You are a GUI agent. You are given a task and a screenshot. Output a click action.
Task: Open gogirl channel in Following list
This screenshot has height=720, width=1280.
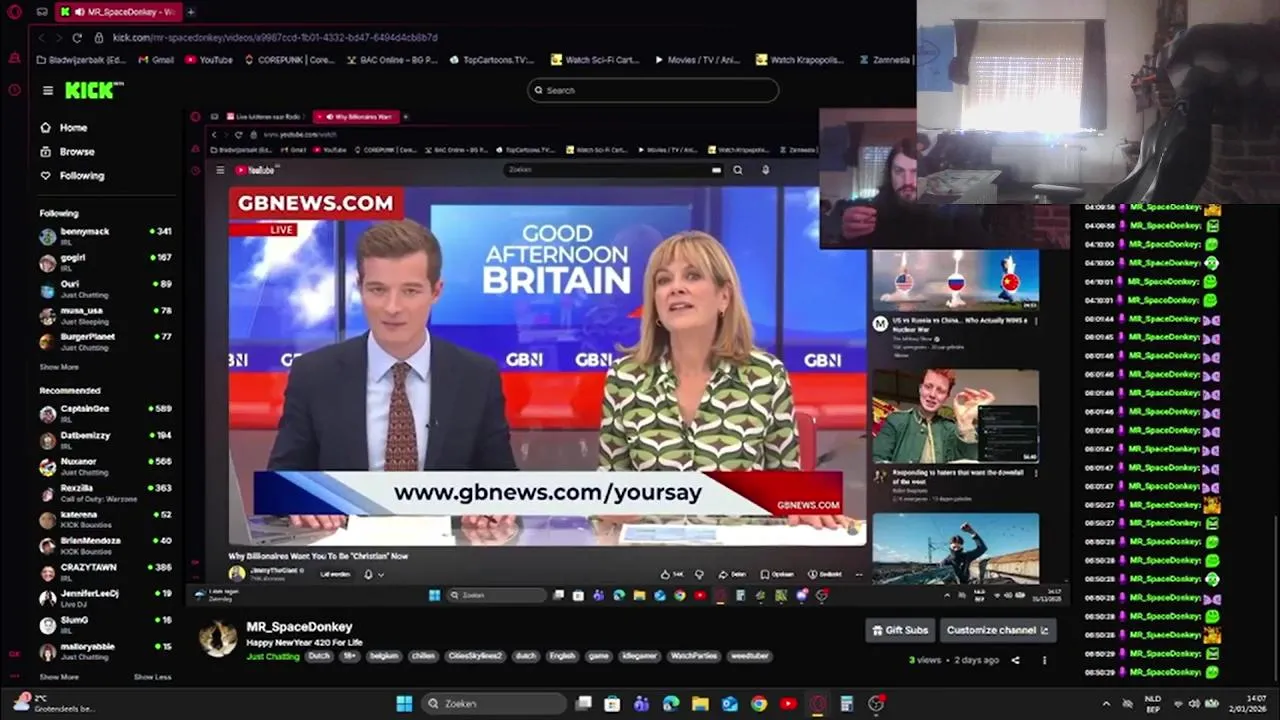click(x=105, y=262)
